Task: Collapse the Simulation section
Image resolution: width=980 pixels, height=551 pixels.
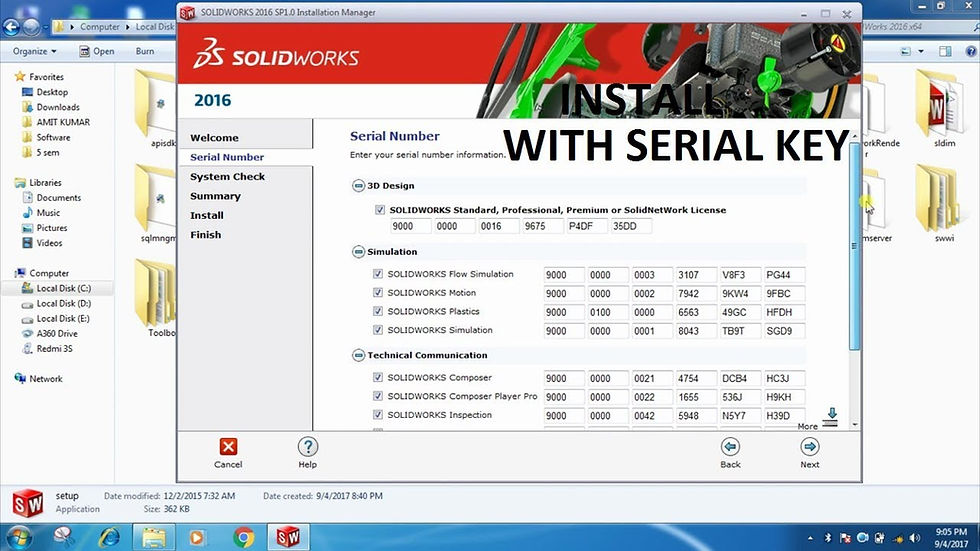Action: click(358, 252)
